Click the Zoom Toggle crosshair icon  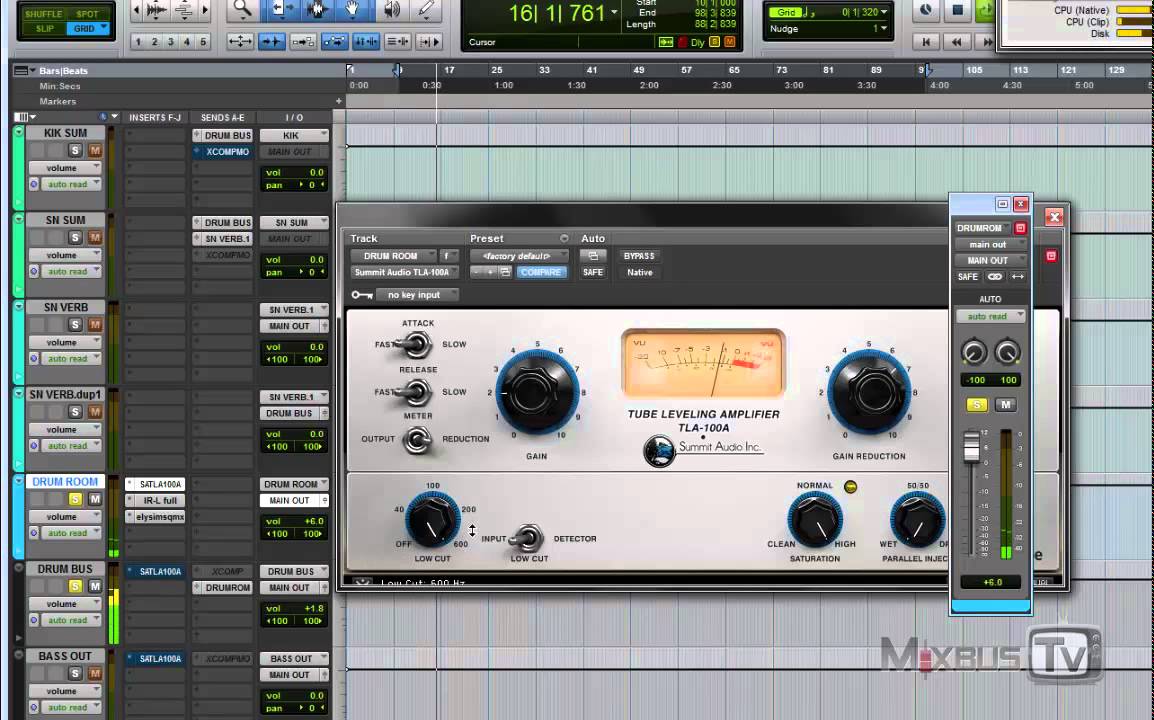click(240, 42)
